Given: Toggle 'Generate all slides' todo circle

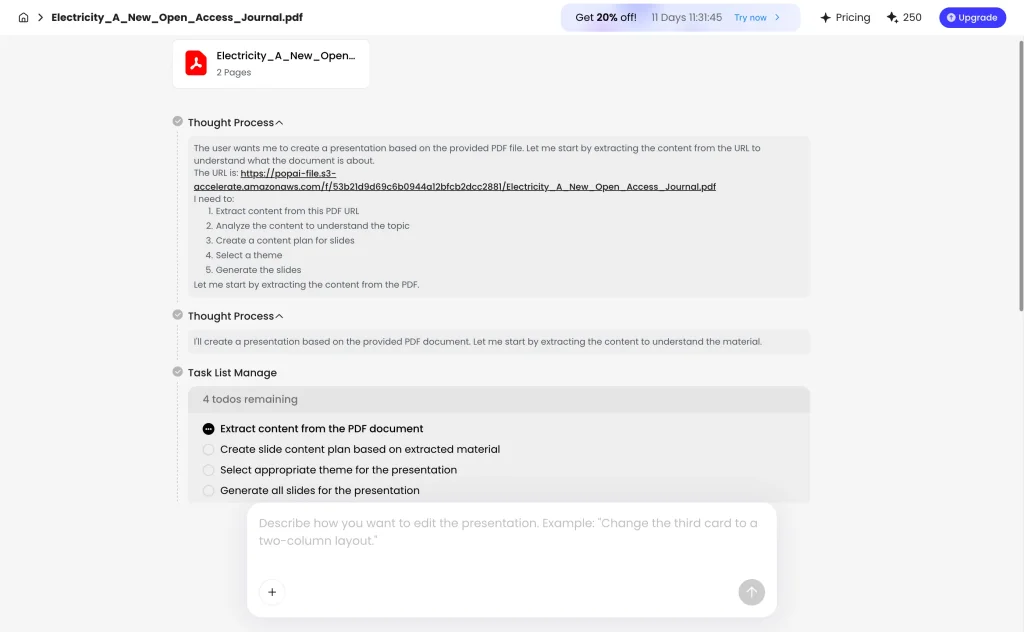Looking at the screenshot, I should [208, 491].
